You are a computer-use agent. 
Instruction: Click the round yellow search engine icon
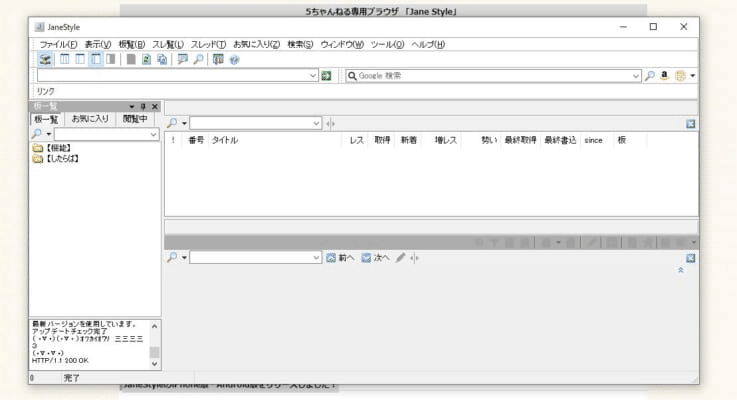click(x=680, y=76)
